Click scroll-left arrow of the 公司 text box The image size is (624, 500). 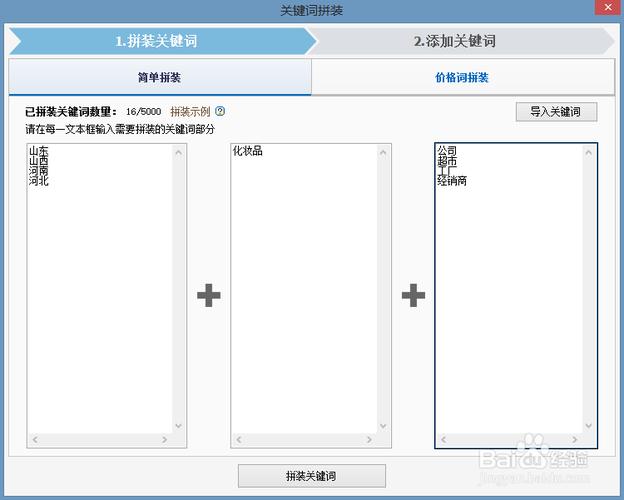[x=443, y=439]
